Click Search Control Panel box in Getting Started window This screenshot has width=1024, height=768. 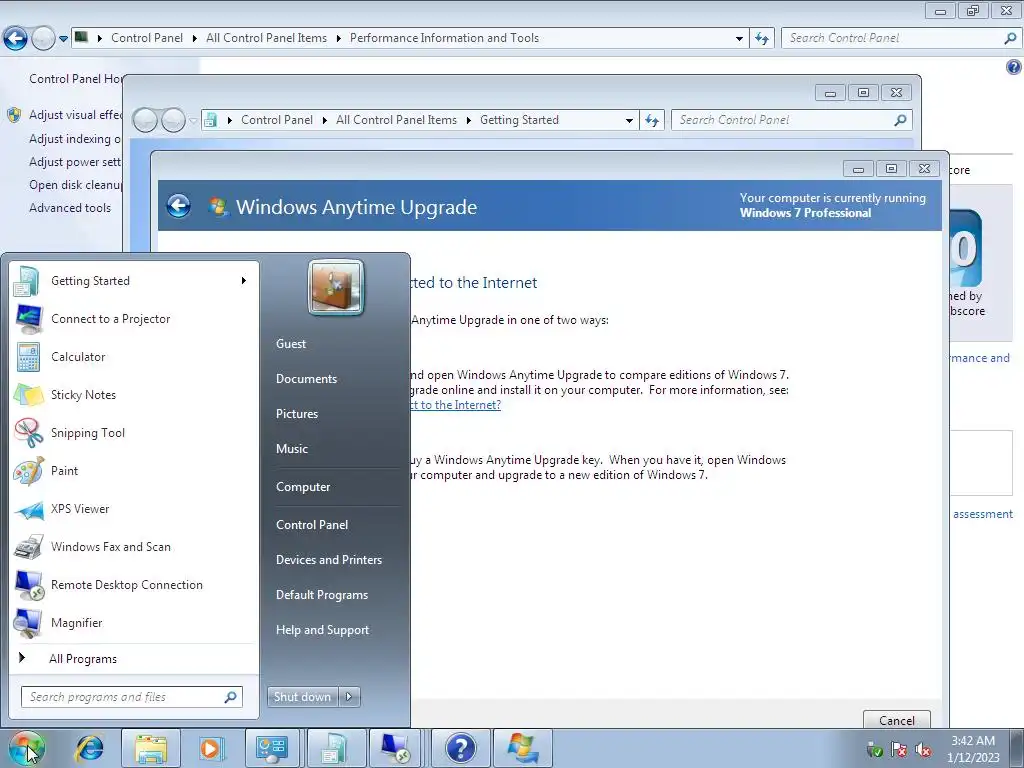[792, 120]
